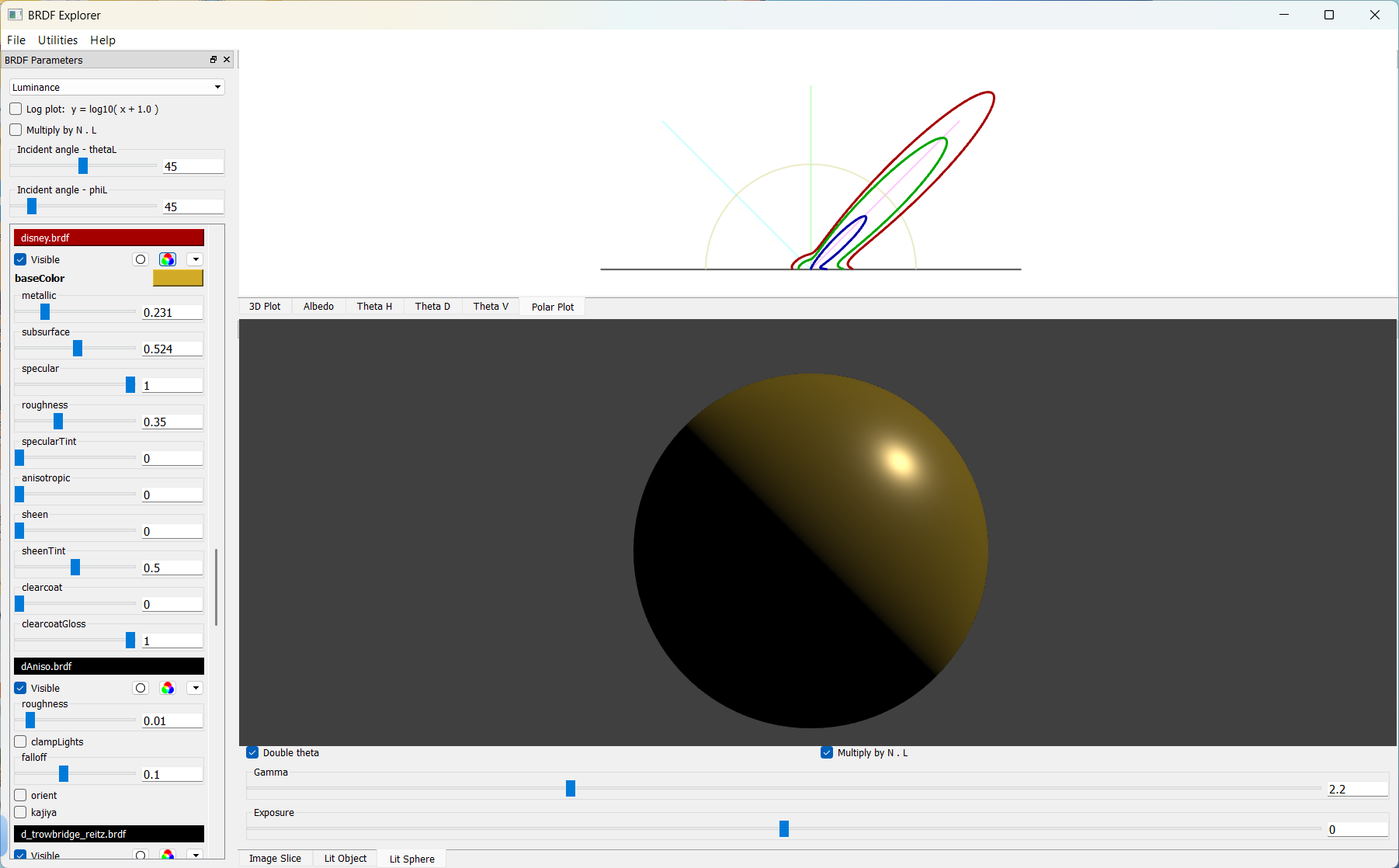
Task: Click the Incident angle phiL slider handle
Action: click(32, 207)
